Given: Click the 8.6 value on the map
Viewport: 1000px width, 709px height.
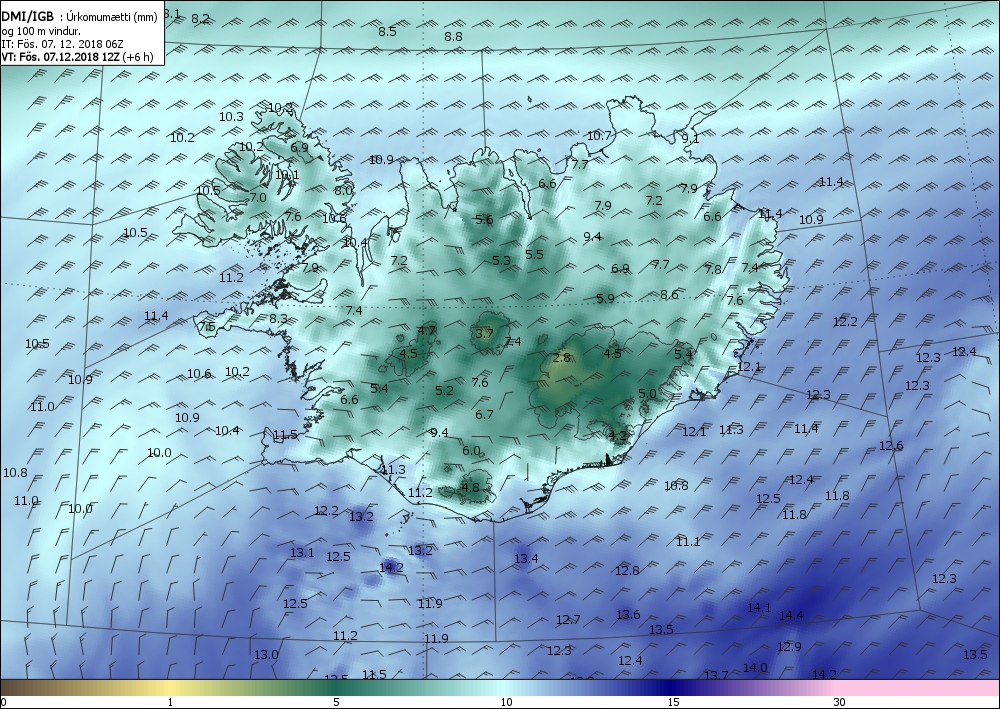Looking at the screenshot, I should tap(670, 295).
